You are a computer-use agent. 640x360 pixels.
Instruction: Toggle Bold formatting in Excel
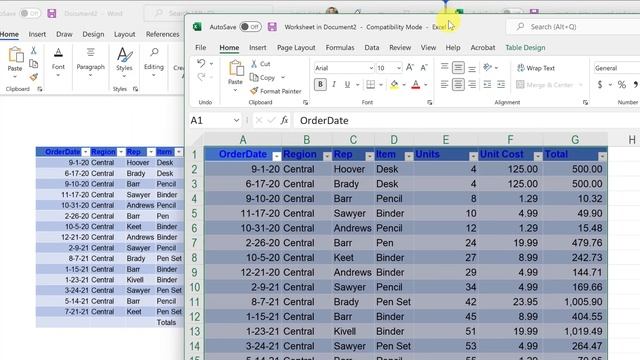(x=320, y=84)
